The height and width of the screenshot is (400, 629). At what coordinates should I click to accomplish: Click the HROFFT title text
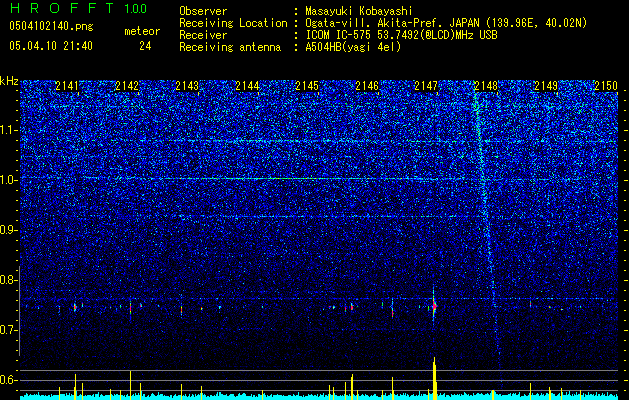61,8
